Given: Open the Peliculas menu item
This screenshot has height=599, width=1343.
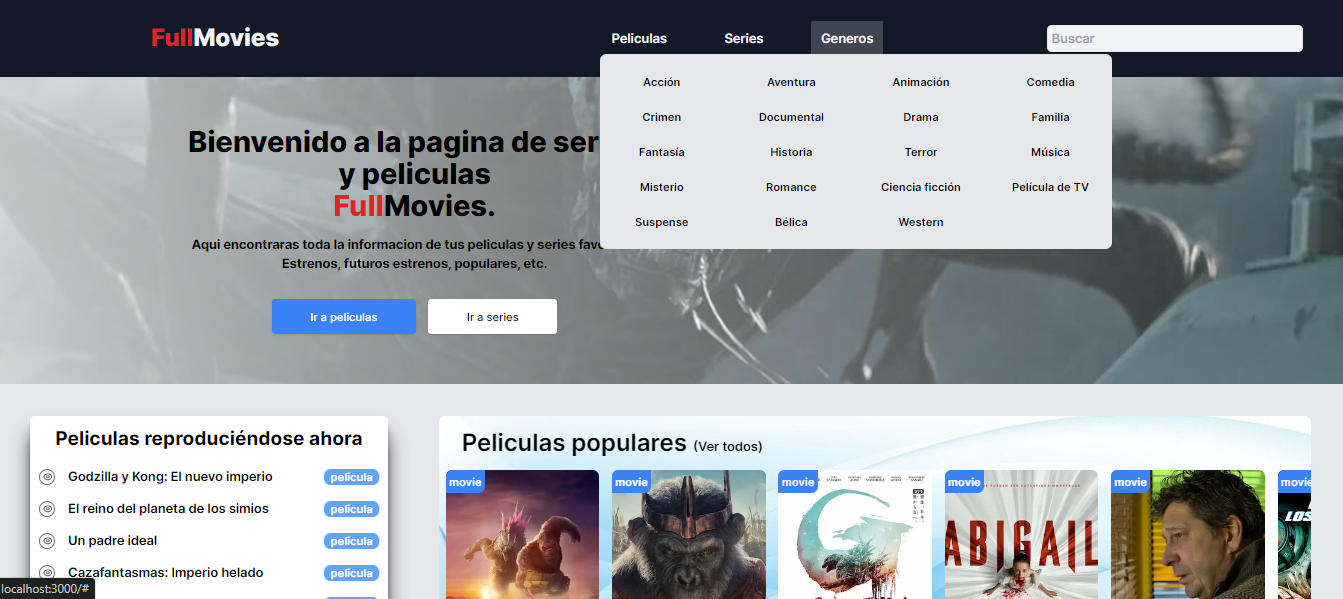Looking at the screenshot, I should click(639, 38).
